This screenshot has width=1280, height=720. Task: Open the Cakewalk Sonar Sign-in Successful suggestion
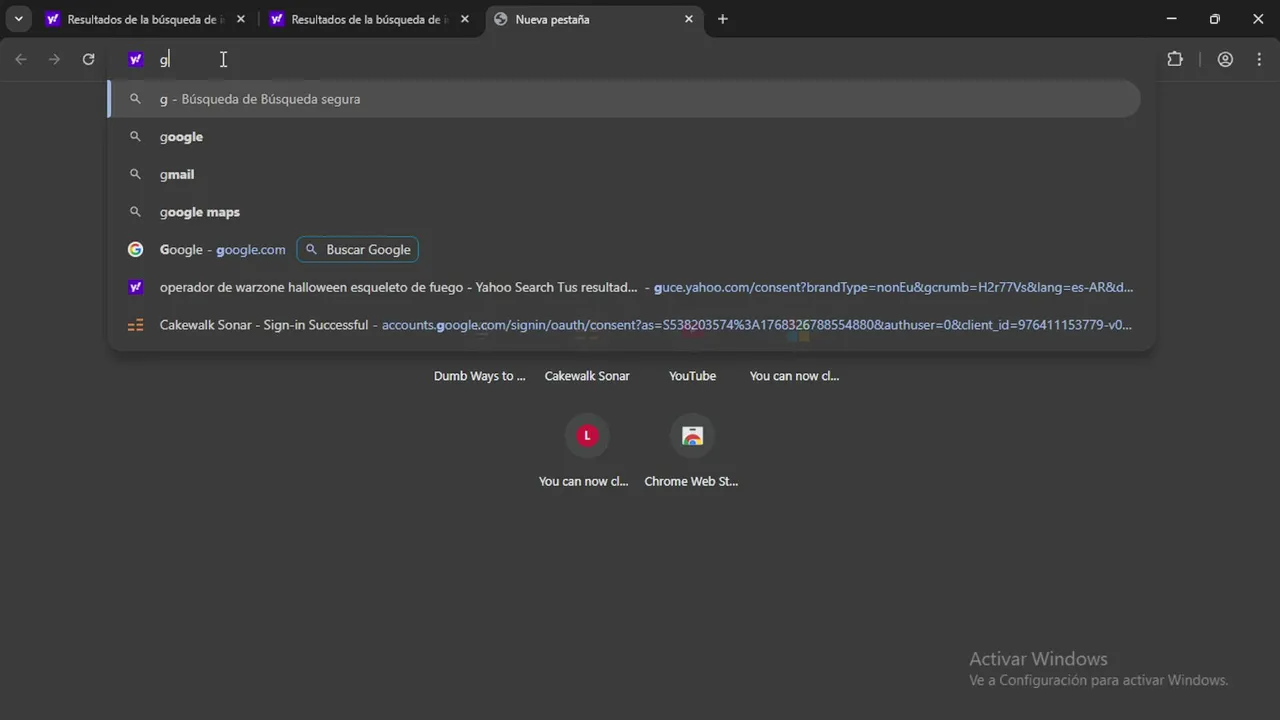[x=624, y=325]
